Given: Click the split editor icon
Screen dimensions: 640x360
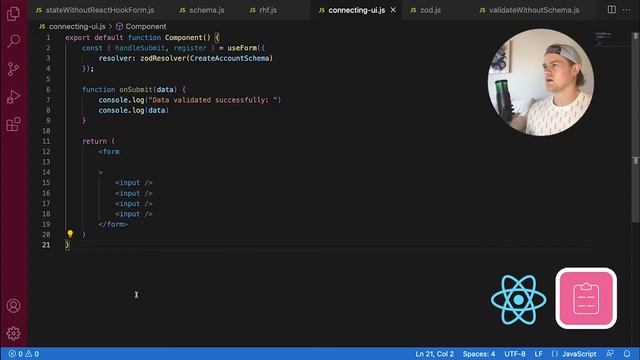Looking at the screenshot, I should tap(611, 10).
